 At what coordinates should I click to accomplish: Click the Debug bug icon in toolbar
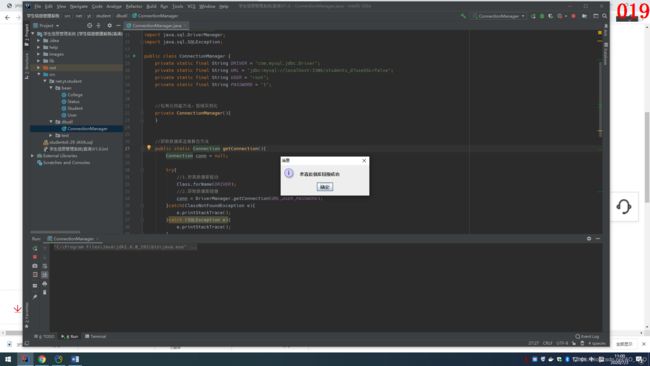pos(542,16)
